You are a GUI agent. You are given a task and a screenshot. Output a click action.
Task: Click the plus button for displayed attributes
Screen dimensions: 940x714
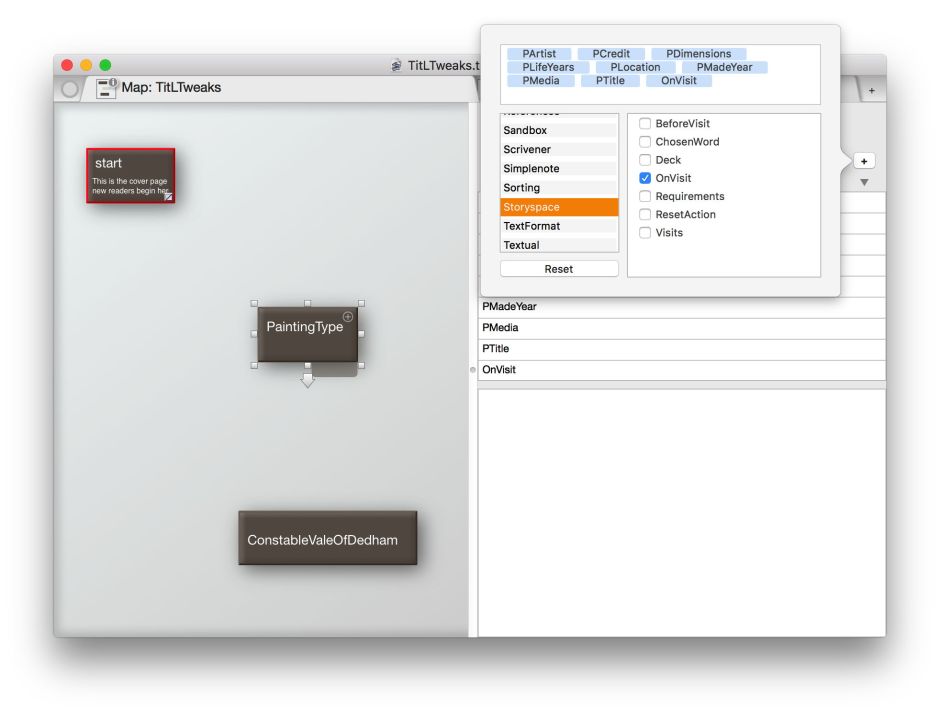[x=864, y=161]
